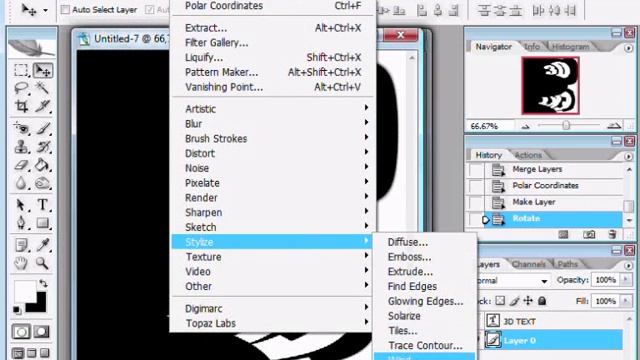Viewport: 640px width, 360px height.
Task: Swap foreground and background colors
Action: pos(43,283)
